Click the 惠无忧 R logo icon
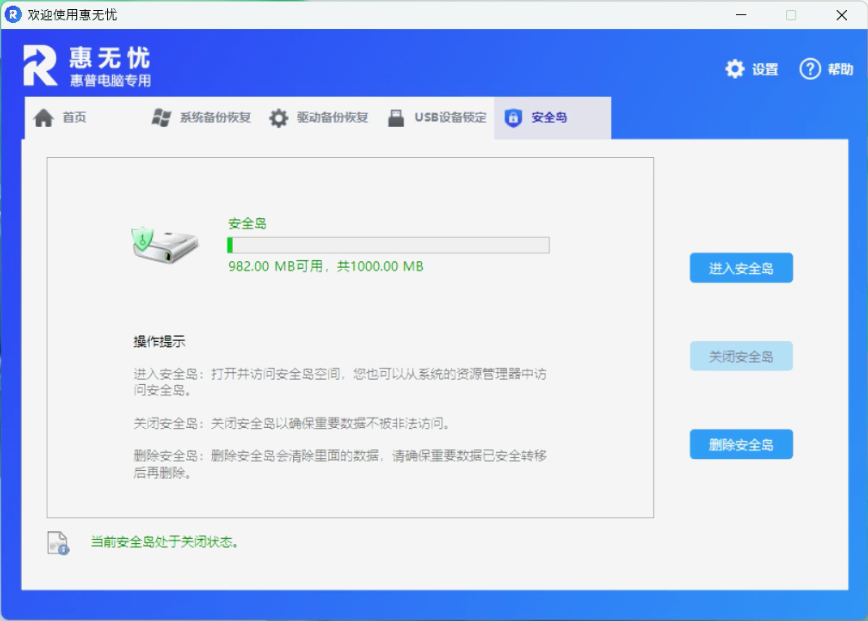 tap(41, 66)
